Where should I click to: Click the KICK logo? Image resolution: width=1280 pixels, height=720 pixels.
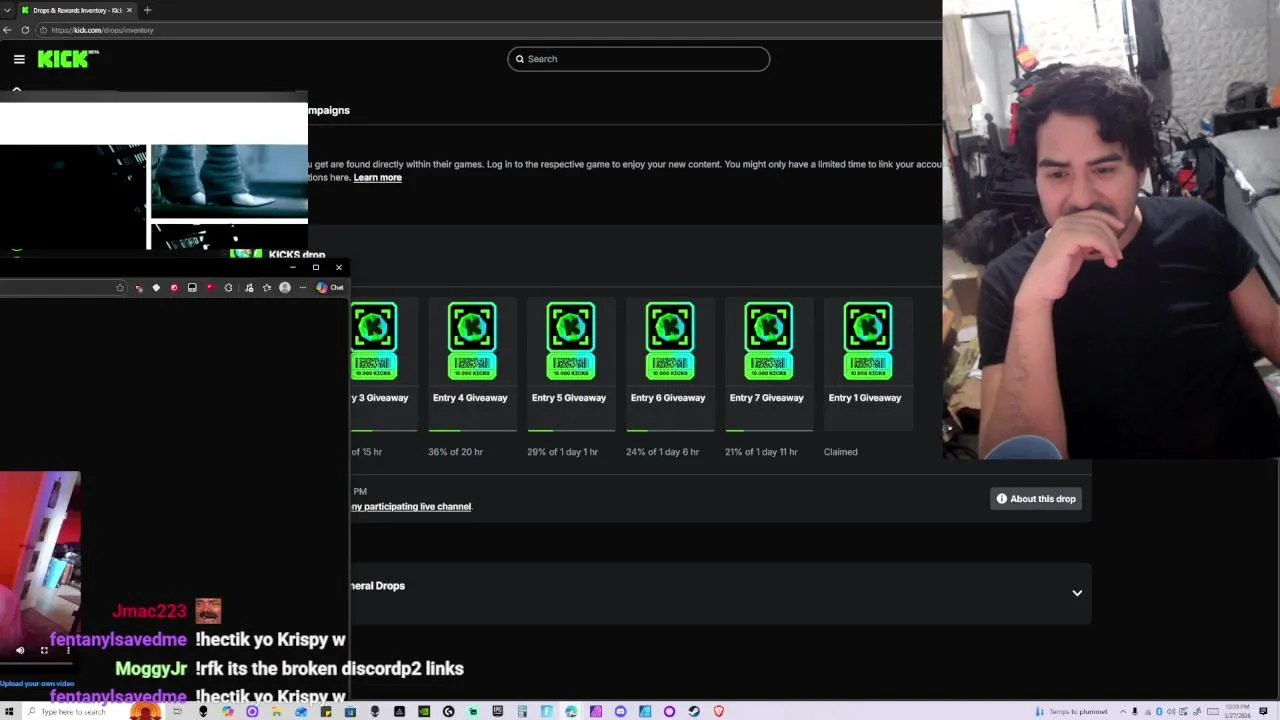coord(68,59)
